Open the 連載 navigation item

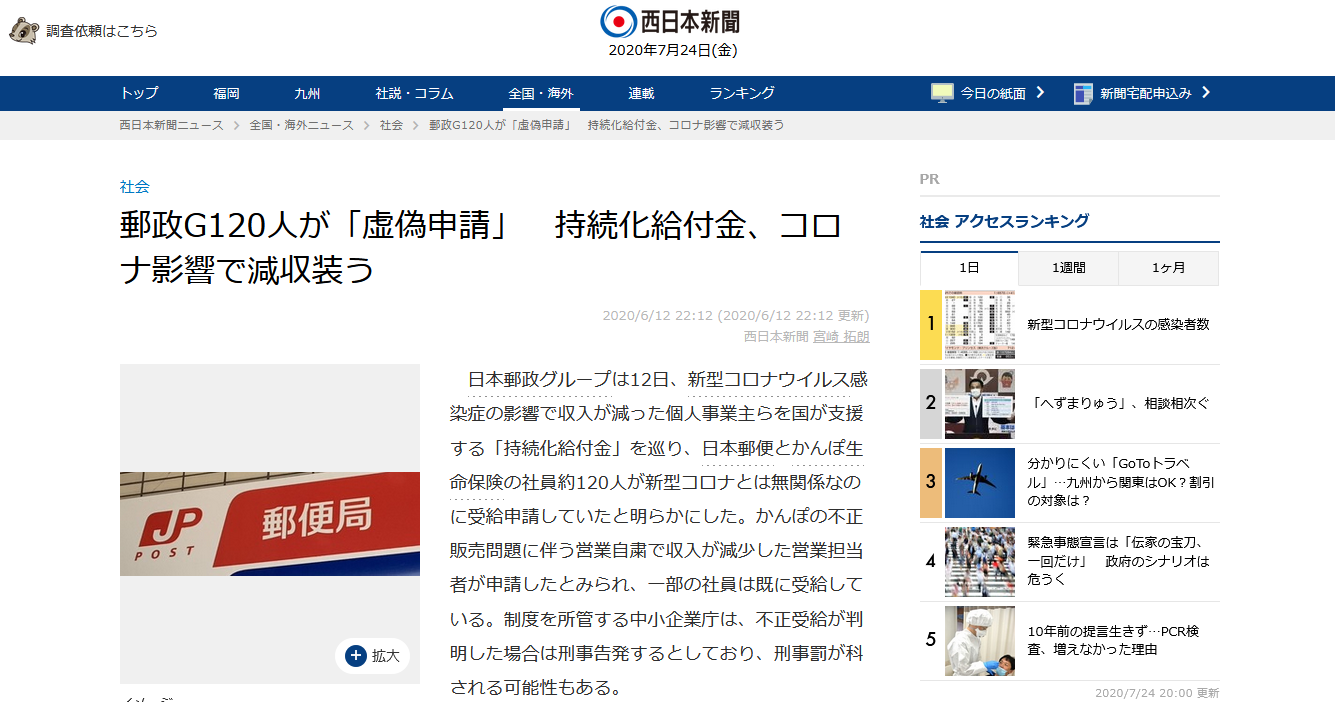tap(641, 93)
